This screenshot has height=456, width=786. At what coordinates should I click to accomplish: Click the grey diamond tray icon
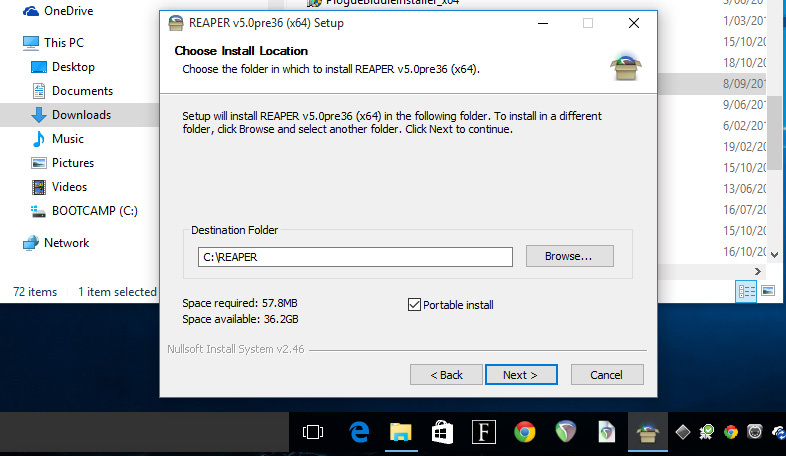[683, 431]
